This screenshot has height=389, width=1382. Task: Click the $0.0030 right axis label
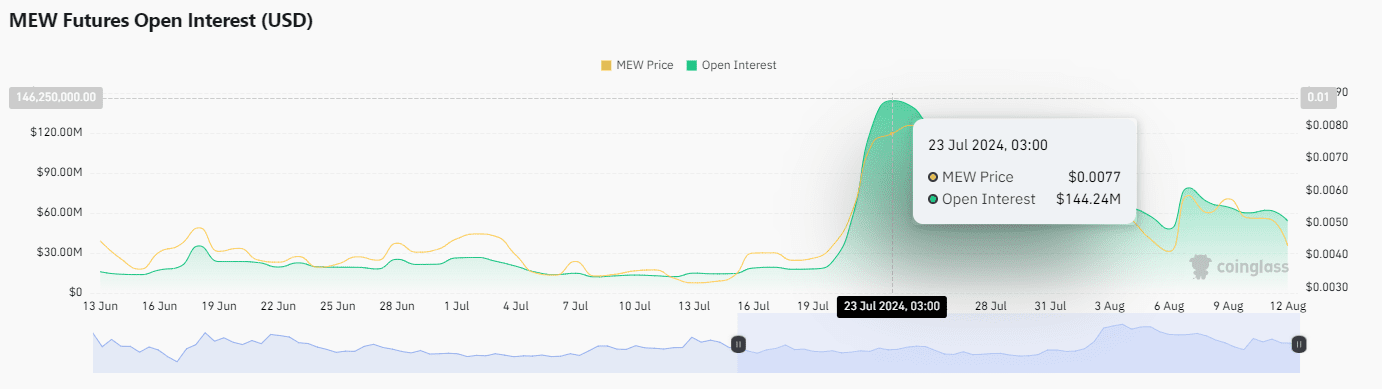(1327, 287)
